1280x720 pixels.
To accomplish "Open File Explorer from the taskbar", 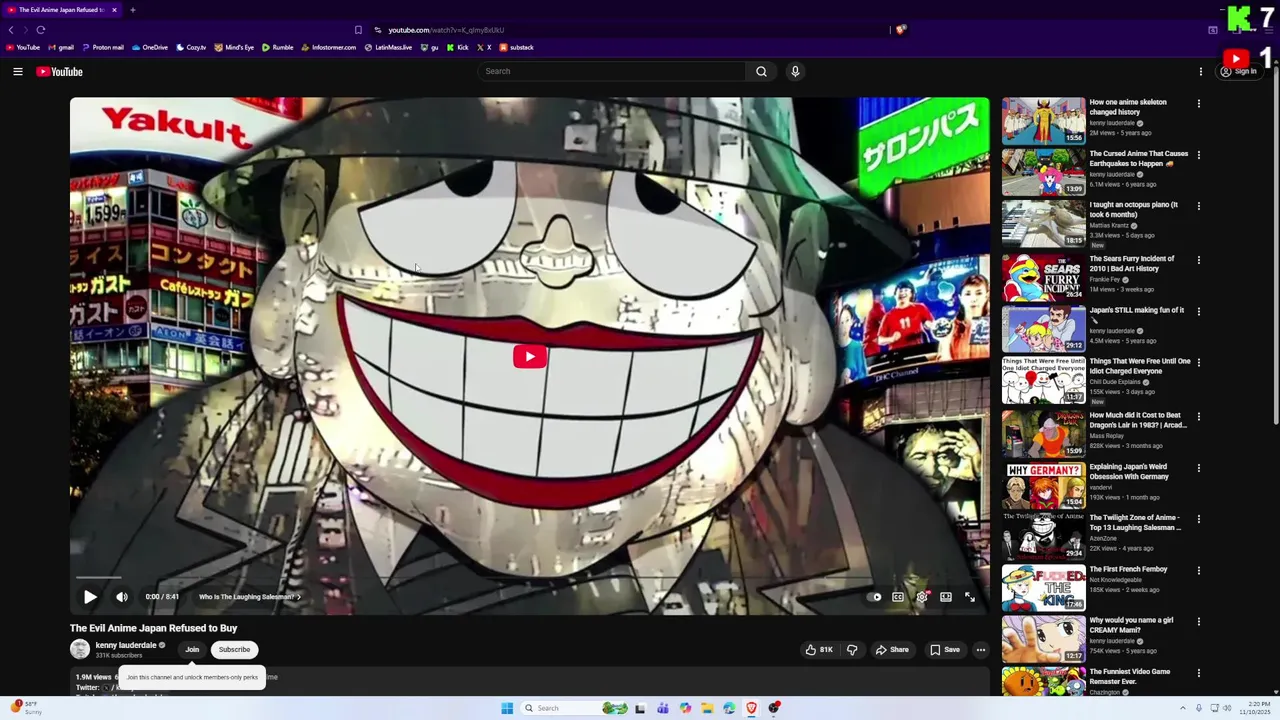I will (707, 708).
